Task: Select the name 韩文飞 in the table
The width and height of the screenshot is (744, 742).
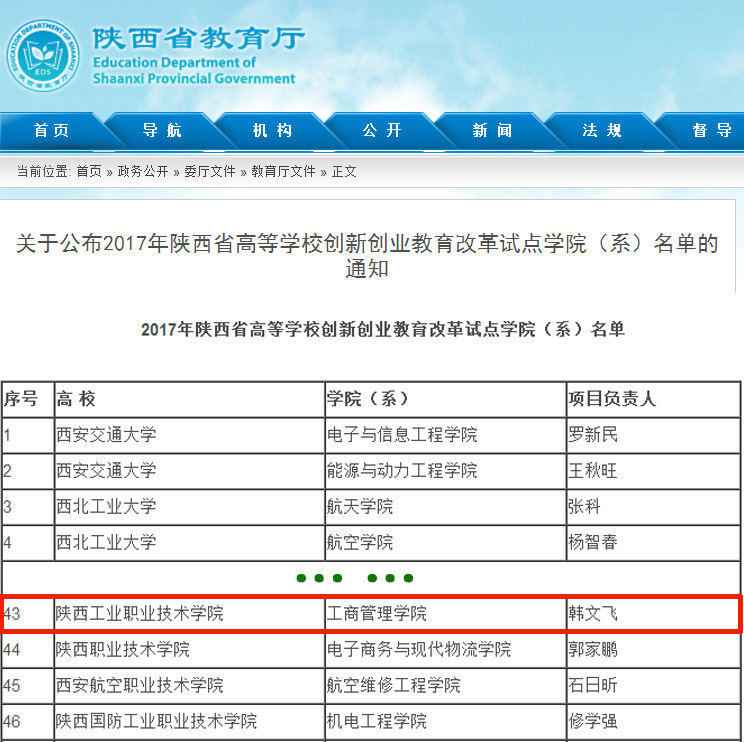Action: coord(593,614)
